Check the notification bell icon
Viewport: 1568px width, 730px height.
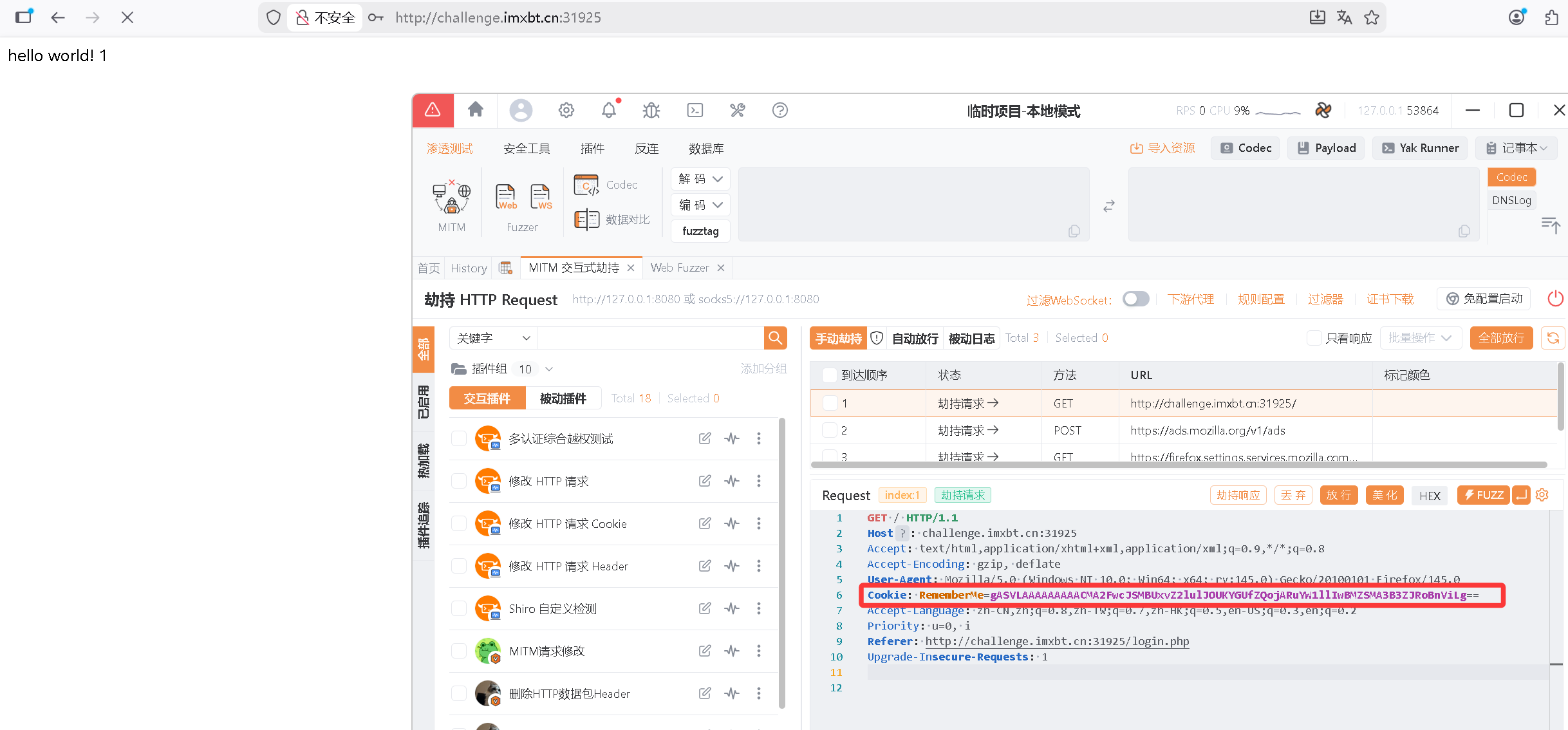[x=609, y=110]
